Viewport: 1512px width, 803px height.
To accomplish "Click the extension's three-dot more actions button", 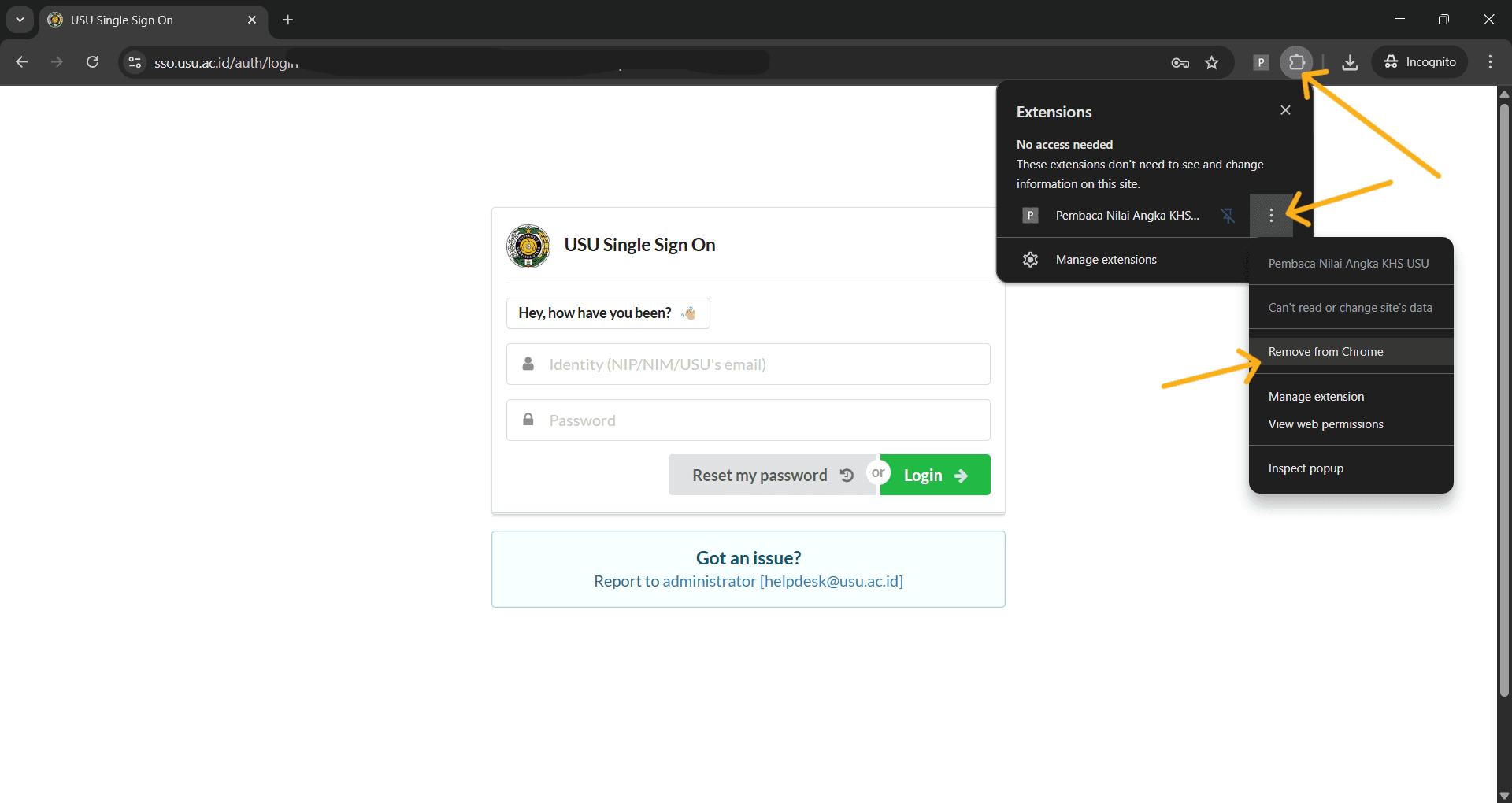I will (x=1271, y=216).
